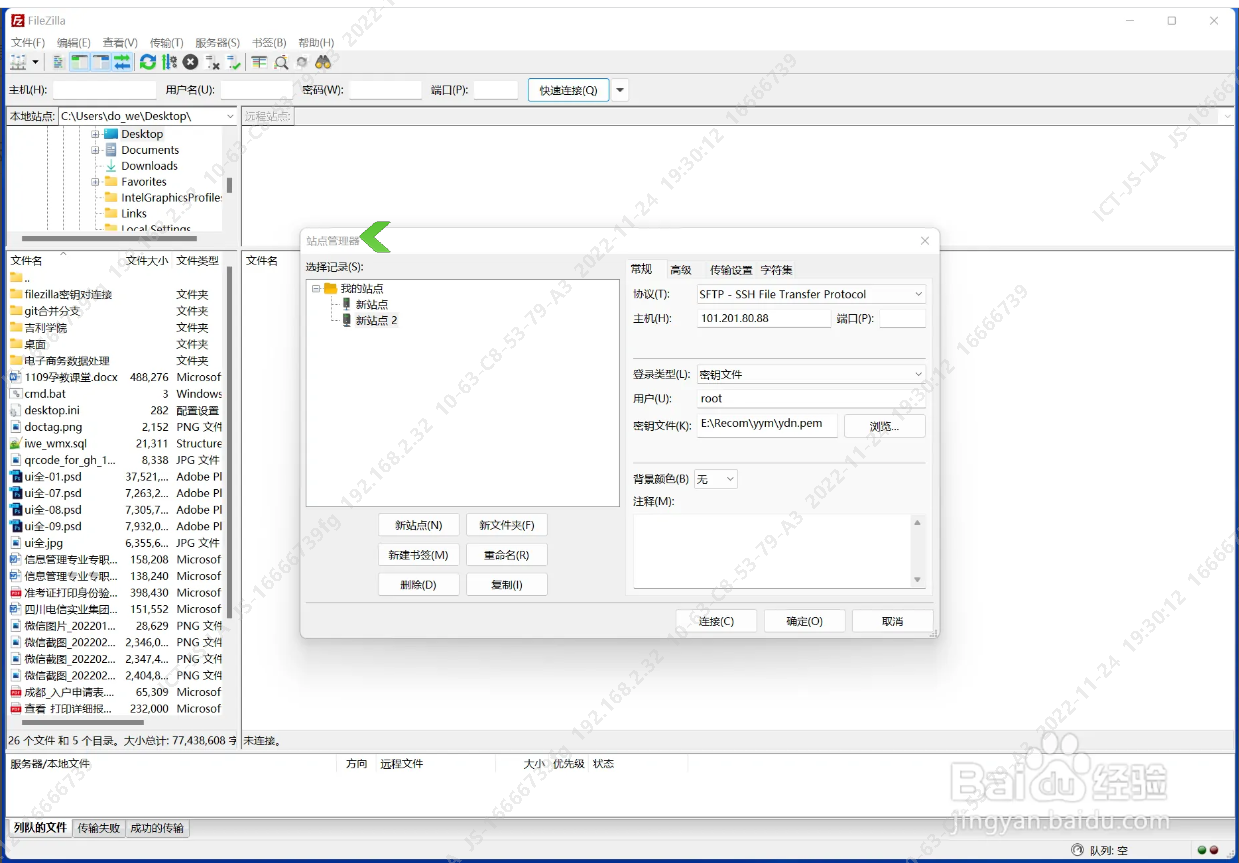Click the reconnect to last server icon
This screenshot has width=1239, height=863.
tap(234, 62)
